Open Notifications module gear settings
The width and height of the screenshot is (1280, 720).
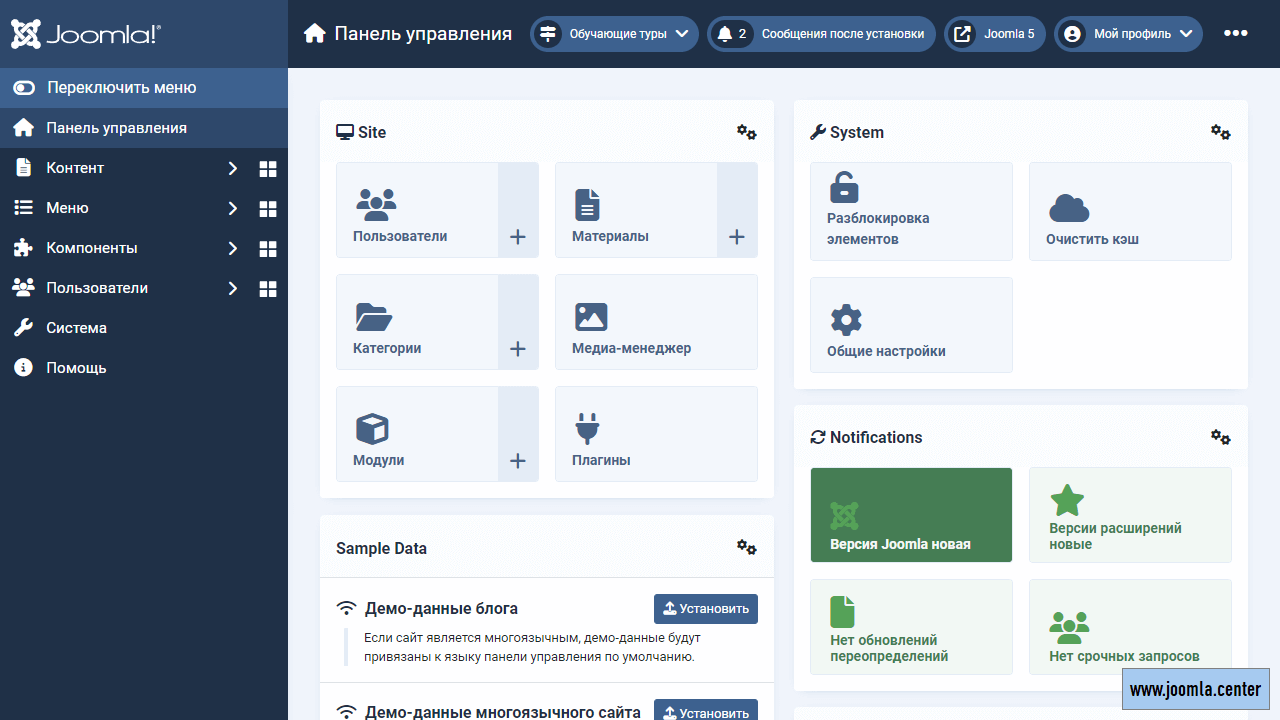coord(1220,437)
